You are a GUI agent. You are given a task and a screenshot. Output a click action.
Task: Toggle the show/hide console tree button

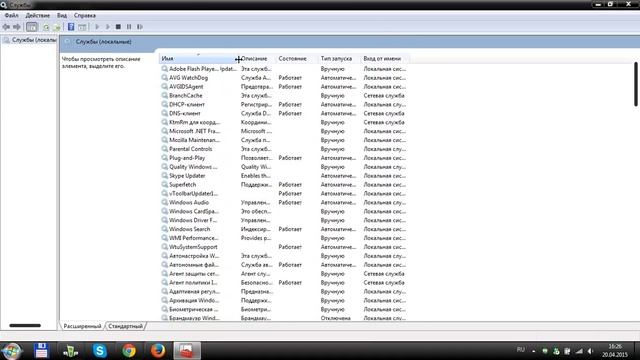point(31,27)
